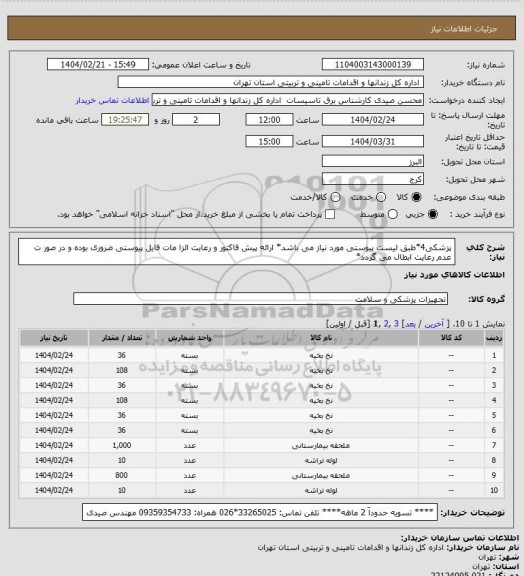
Task: Open the اطلاعات تماس خریدار link
Action: pos(112,100)
